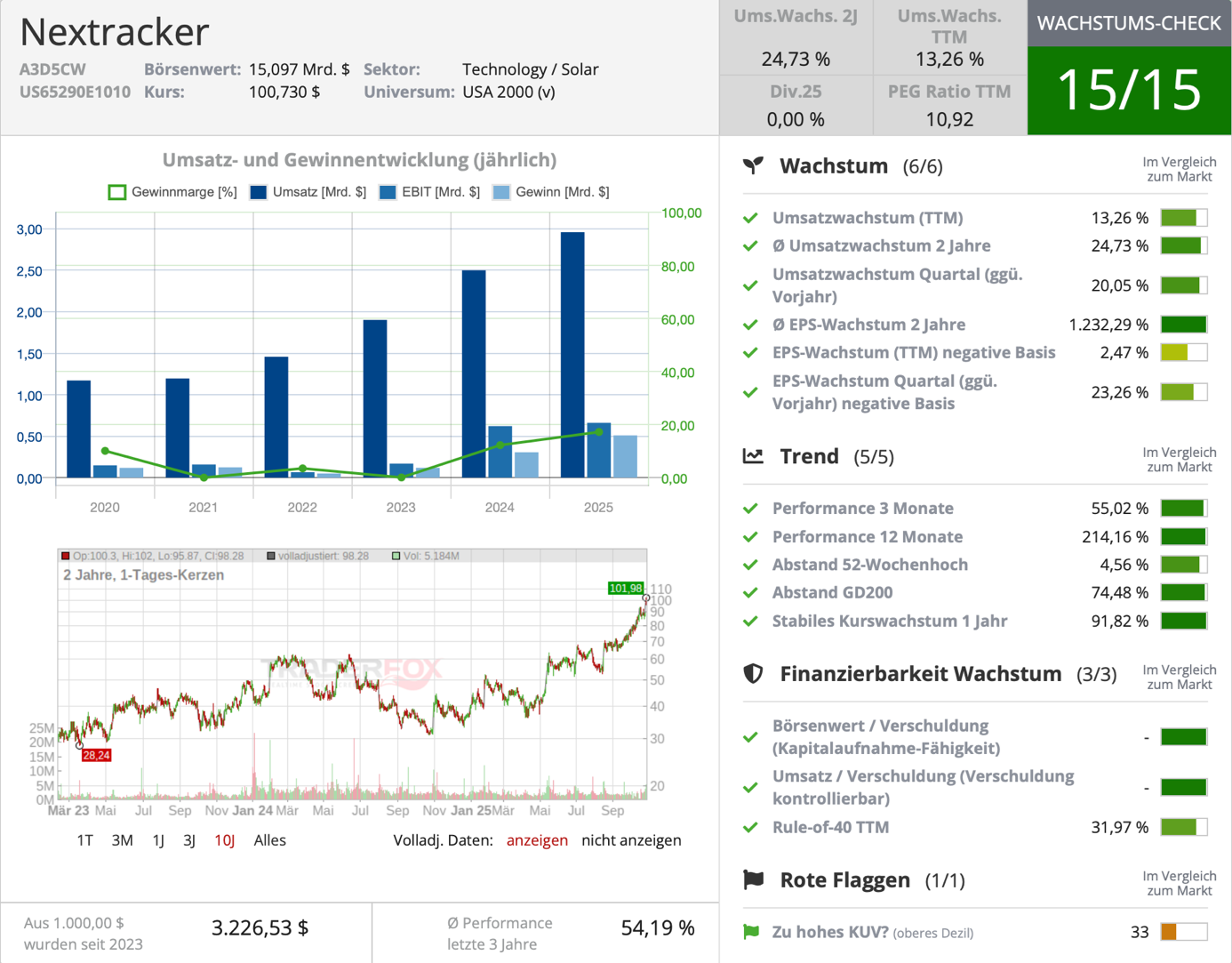Switch chart range to 3M
Viewport: 1232px width, 963px height.
(x=122, y=840)
